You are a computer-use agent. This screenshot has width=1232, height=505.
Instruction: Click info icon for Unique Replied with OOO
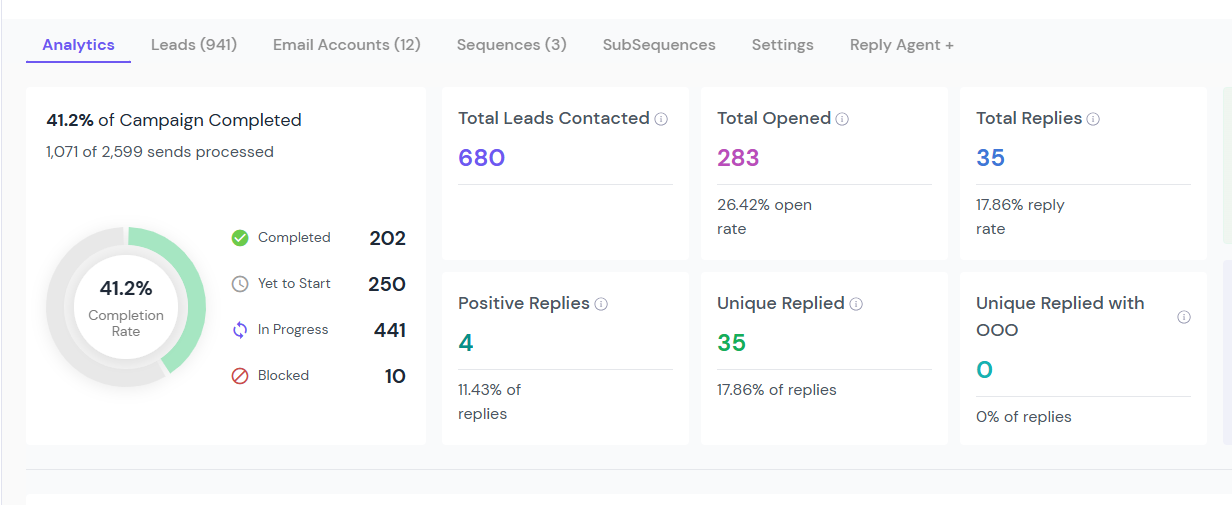click(1184, 317)
